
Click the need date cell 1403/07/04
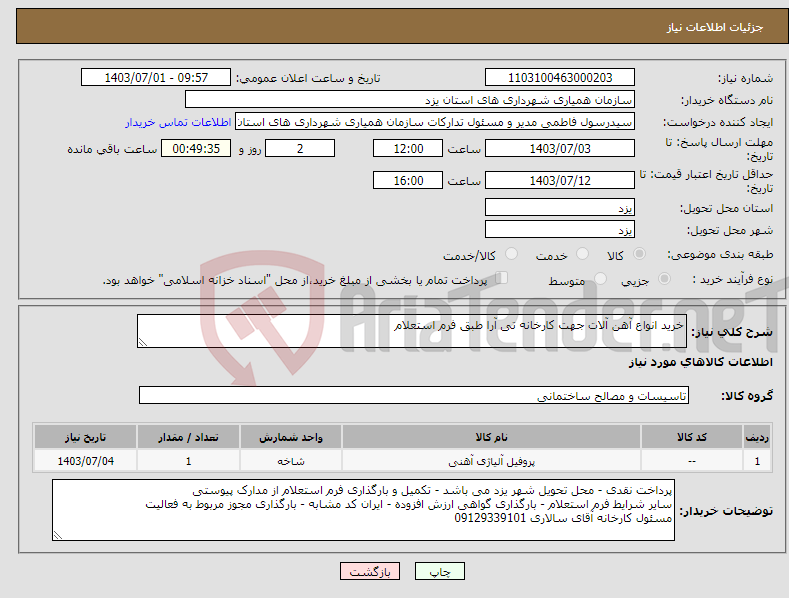86,461
